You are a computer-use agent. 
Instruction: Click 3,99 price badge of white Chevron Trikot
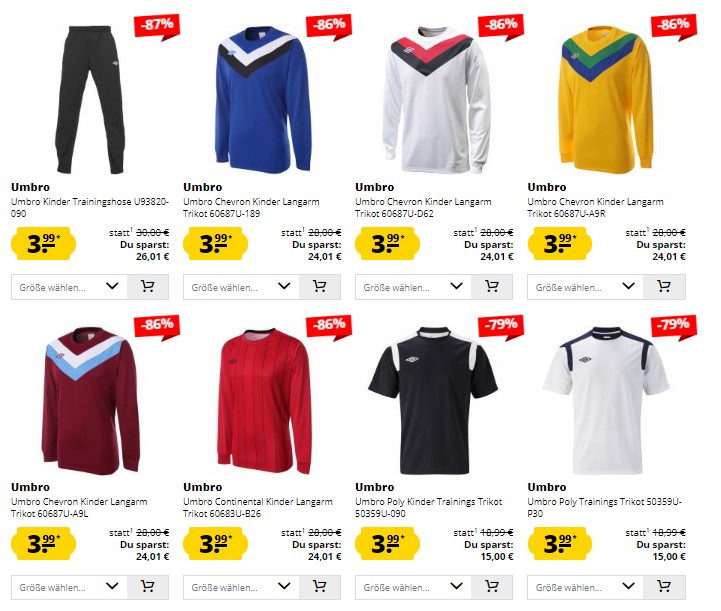click(387, 244)
